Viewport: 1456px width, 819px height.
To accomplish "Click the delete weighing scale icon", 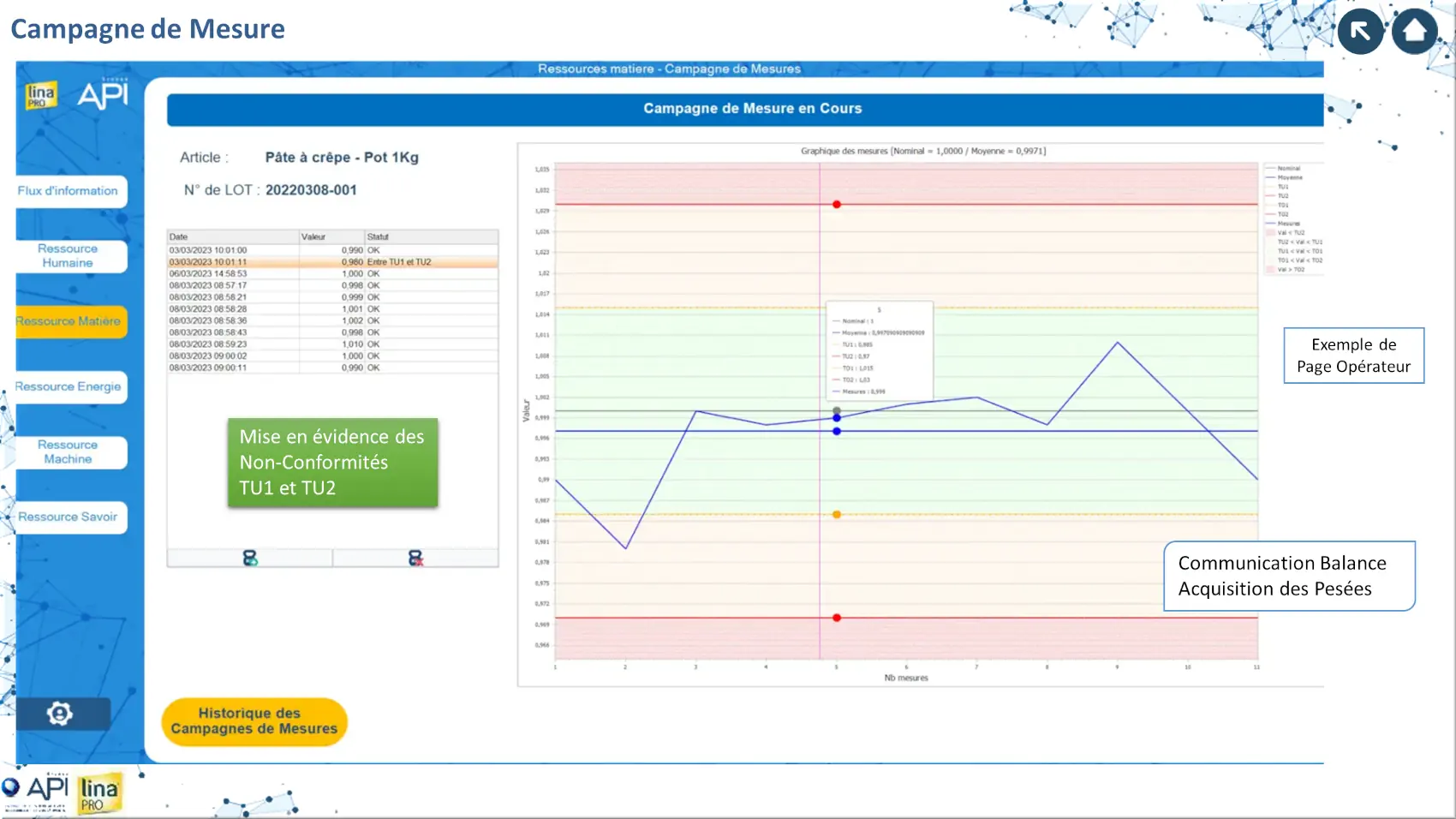I will point(415,559).
